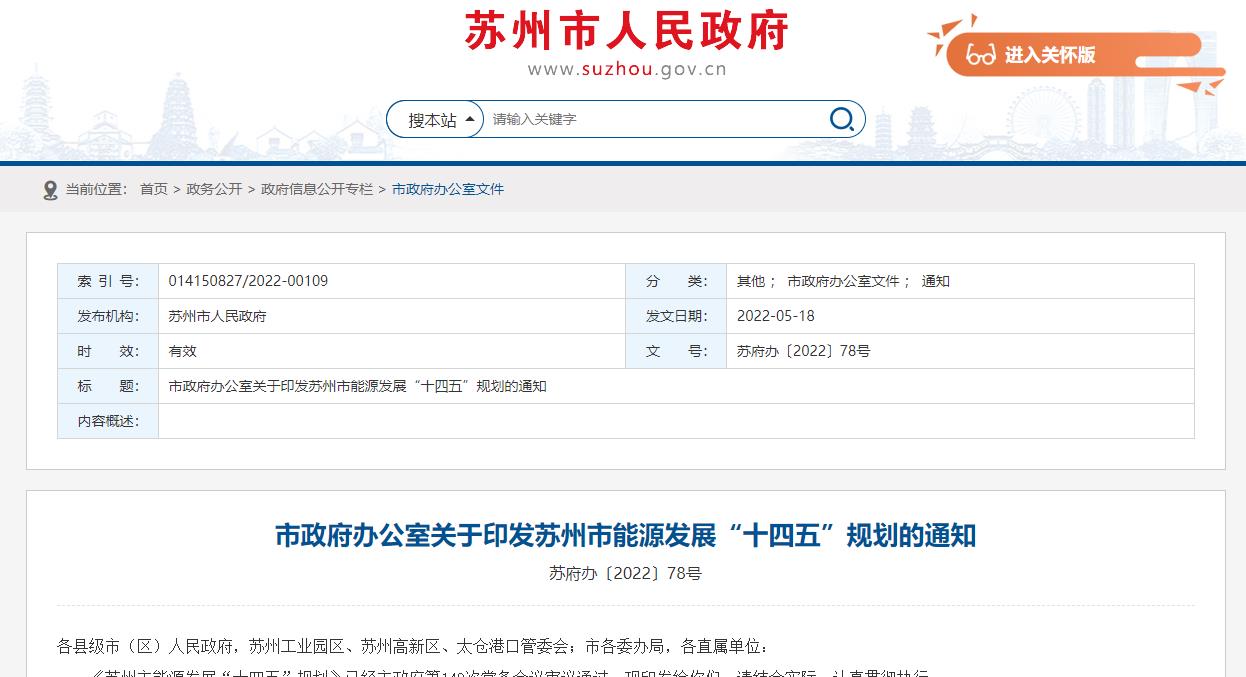Viewport: 1246px width, 677px height.
Task: Select 市政府办公室文件 breadcrumb link
Action: pyautogui.click(x=448, y=189)
